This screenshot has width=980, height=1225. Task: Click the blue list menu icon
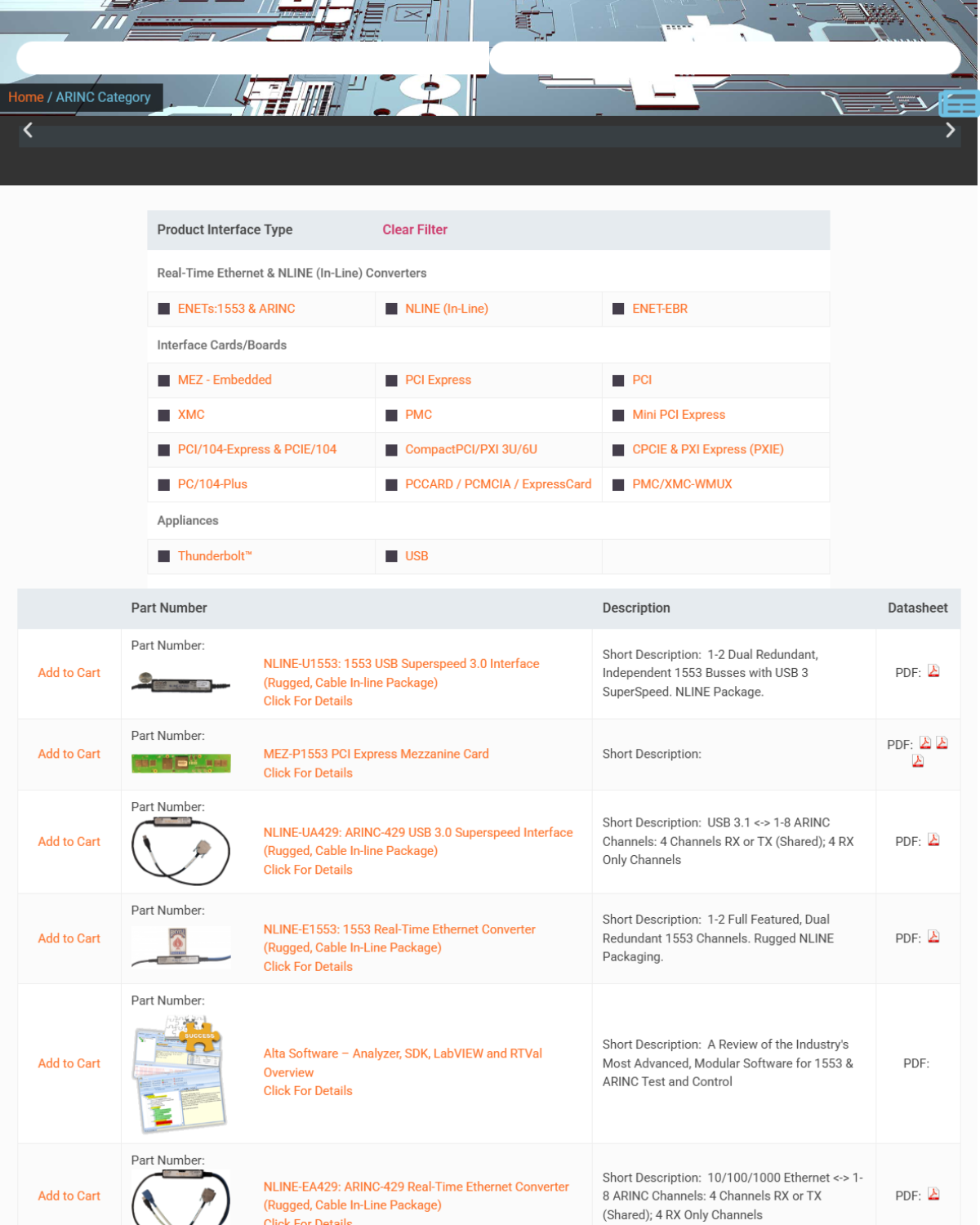pyautogui.click(x=959, y=104)
